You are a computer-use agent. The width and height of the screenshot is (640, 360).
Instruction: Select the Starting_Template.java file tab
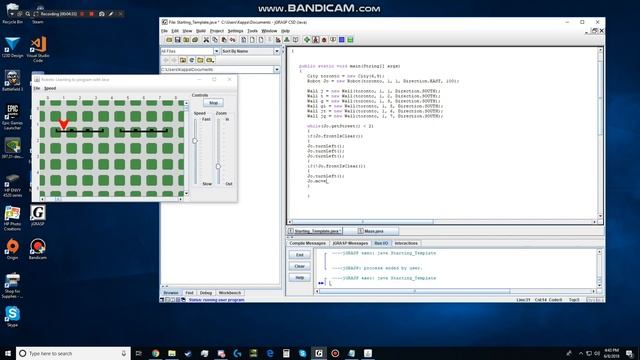point(314,231)
